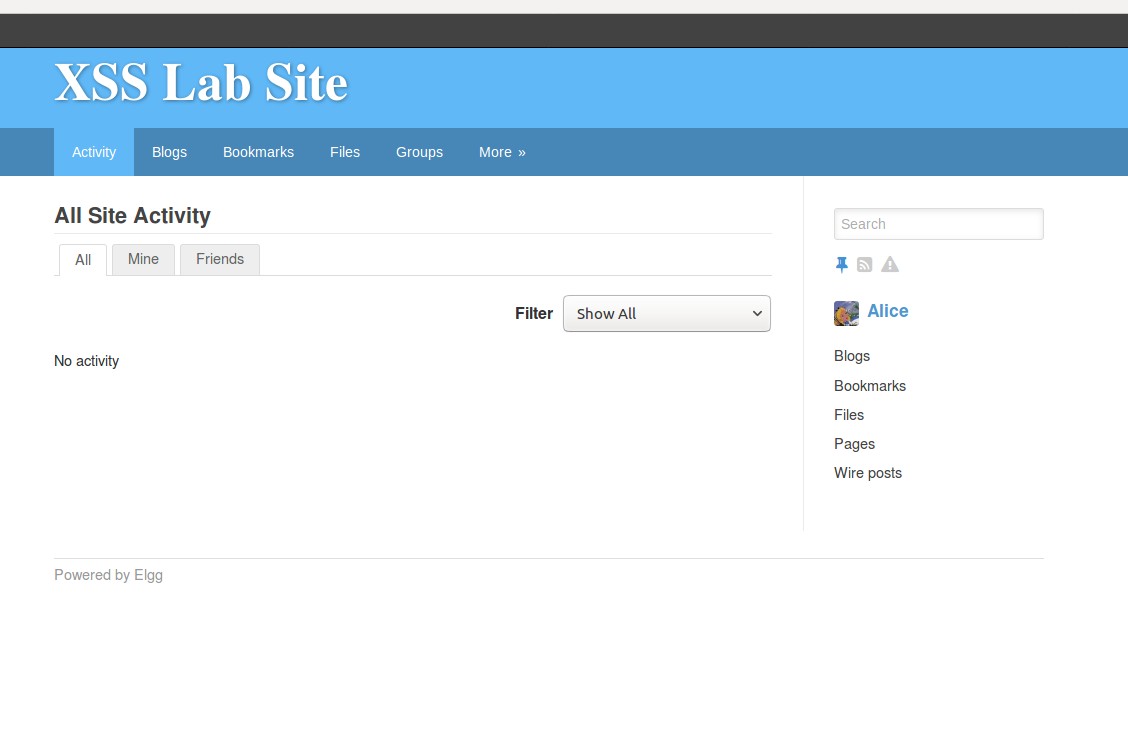This screenshot has width=1128, height=733.
Task: Click the Search input field
Action: (x=938, y=224)
